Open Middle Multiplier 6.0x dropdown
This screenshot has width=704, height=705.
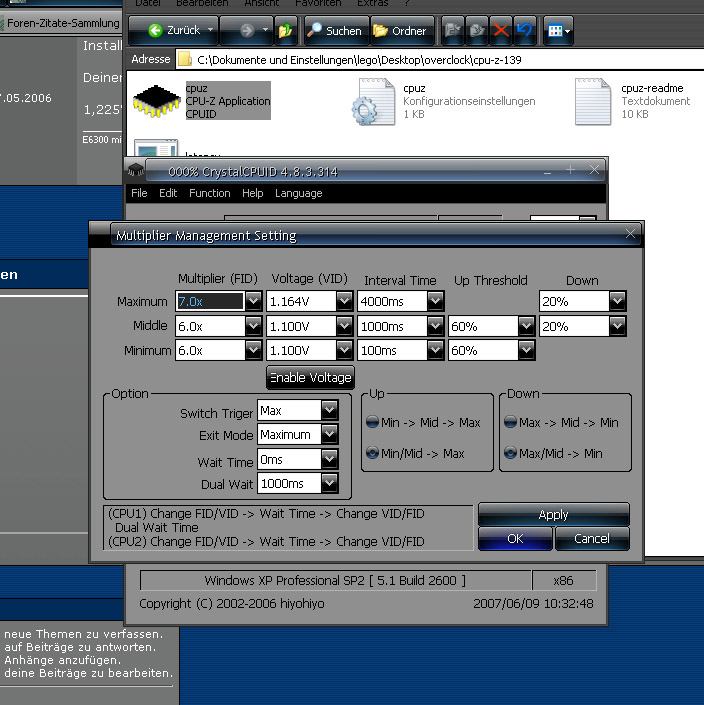click(253, 326)
